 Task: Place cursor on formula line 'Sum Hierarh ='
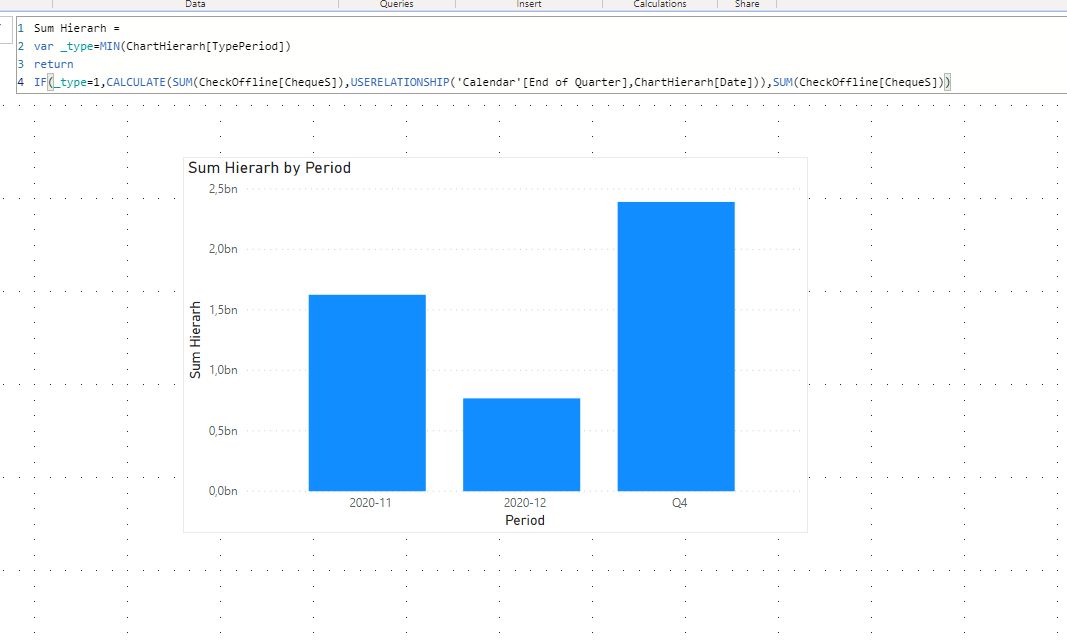(x=77, y=28)
